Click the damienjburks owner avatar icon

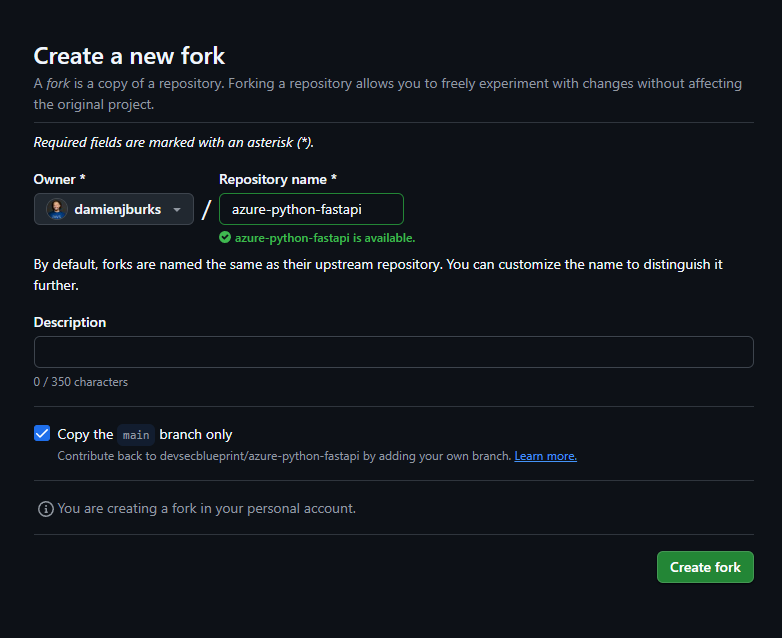tap(57, 209)
